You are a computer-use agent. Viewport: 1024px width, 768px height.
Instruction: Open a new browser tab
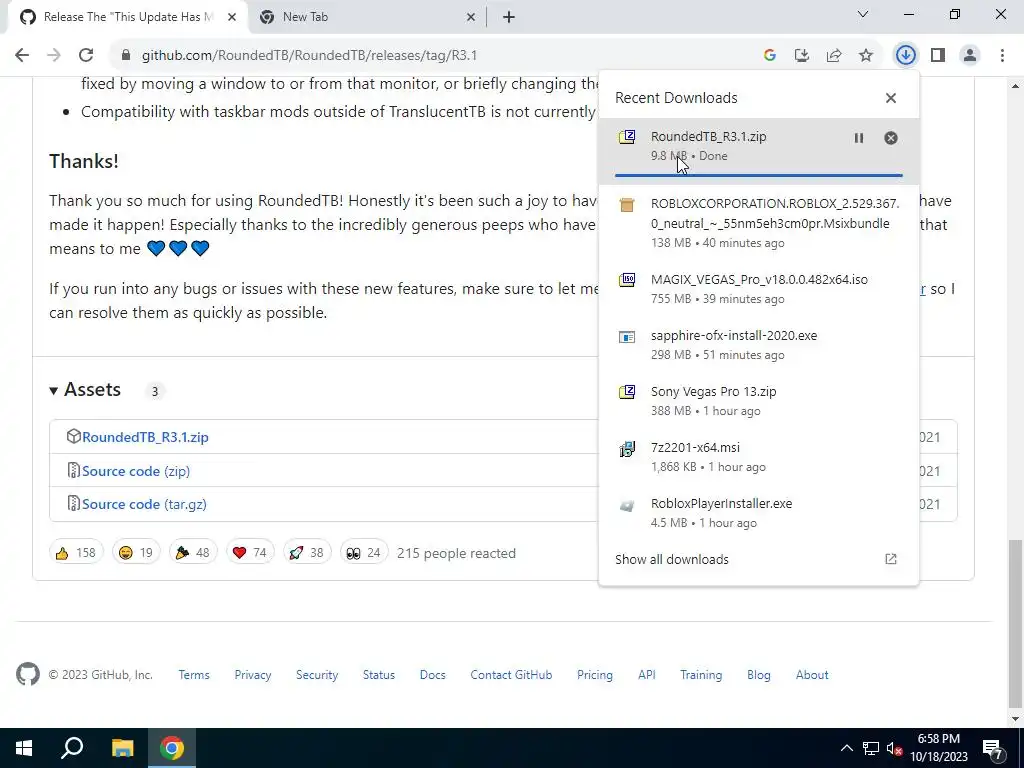(x=509, y=17)
